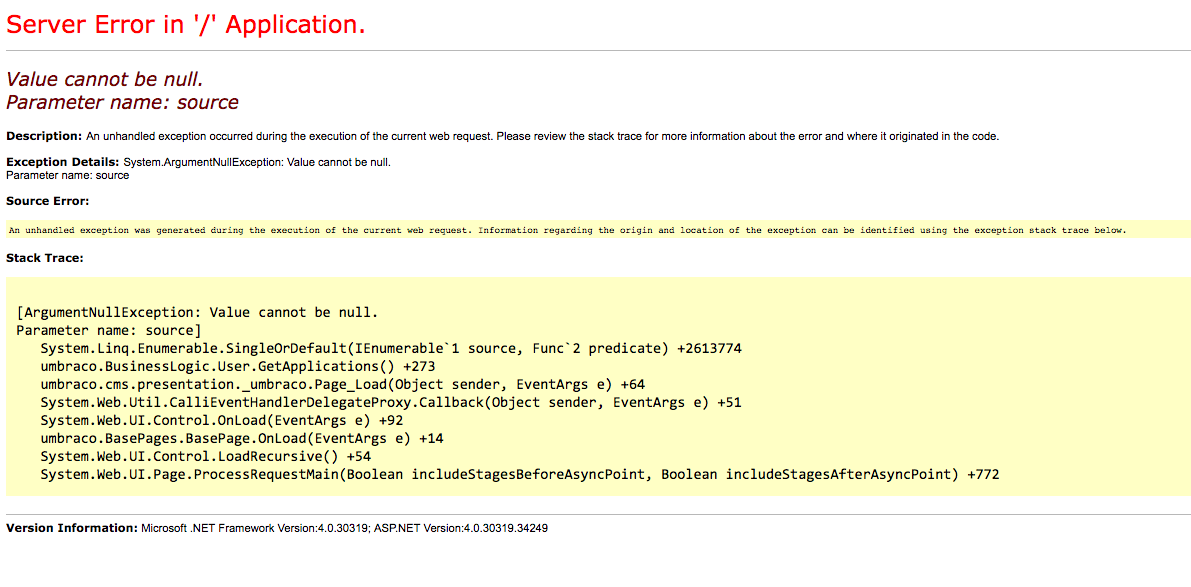Image resolution: width=1191 pixels, height=587 pixels.
Task: Click the Control.LoadRecursive() stack trace line
Action: 205,456
